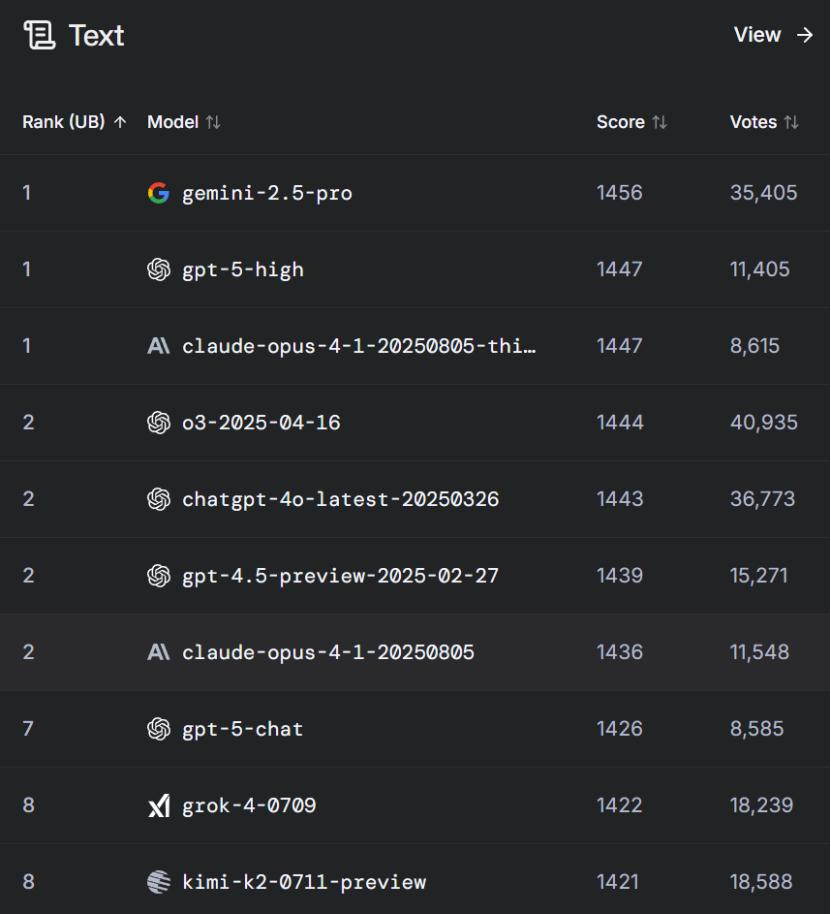
Task: Select the chatgpt-4o-latest-20250326 model name
Action: click(x=340, y=499)
